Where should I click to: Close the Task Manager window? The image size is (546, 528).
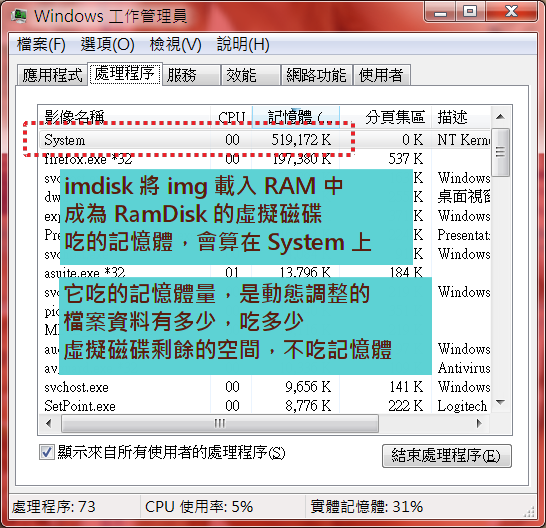click(511, 12)
